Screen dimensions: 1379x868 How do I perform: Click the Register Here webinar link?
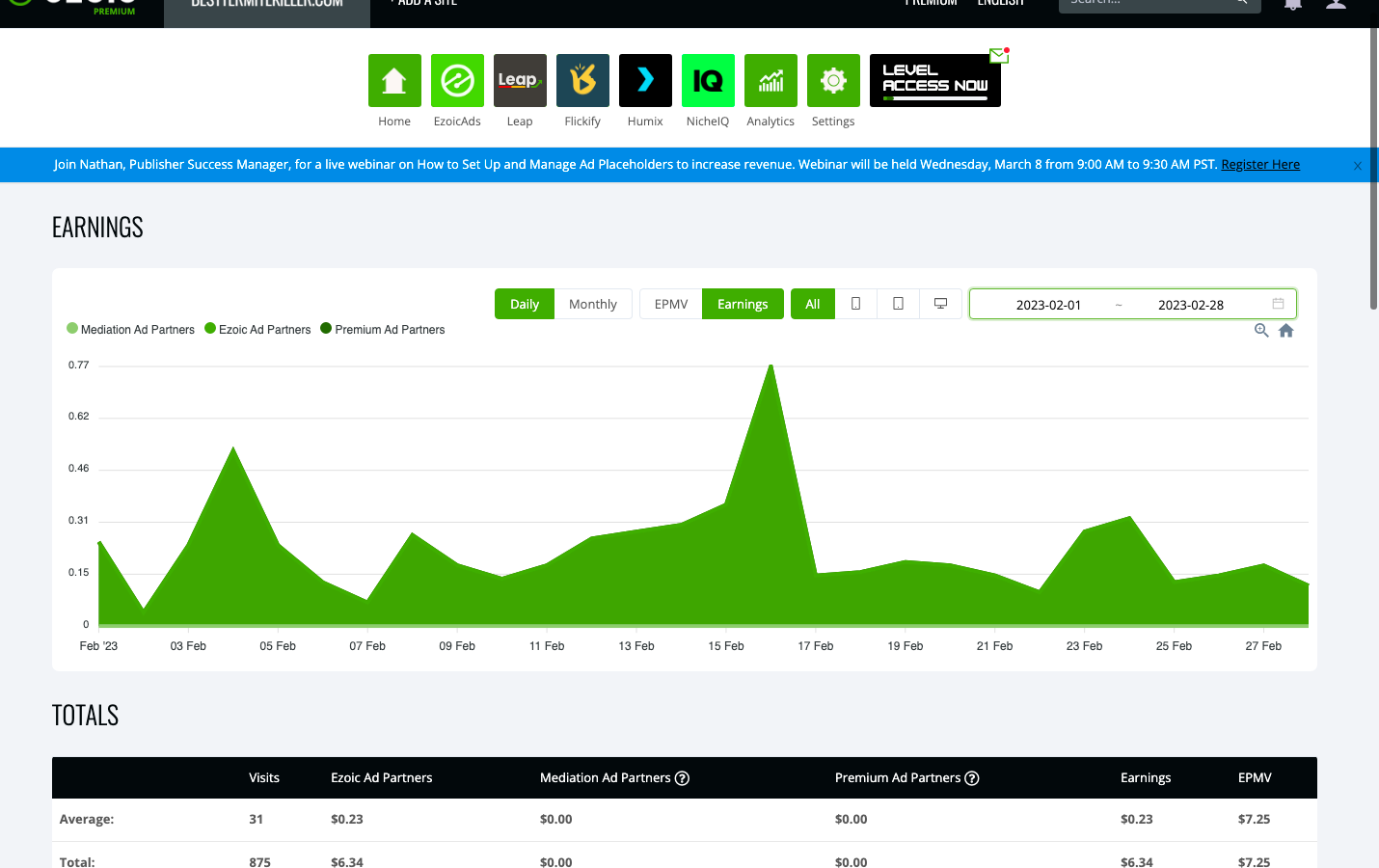coord(1260,164)
